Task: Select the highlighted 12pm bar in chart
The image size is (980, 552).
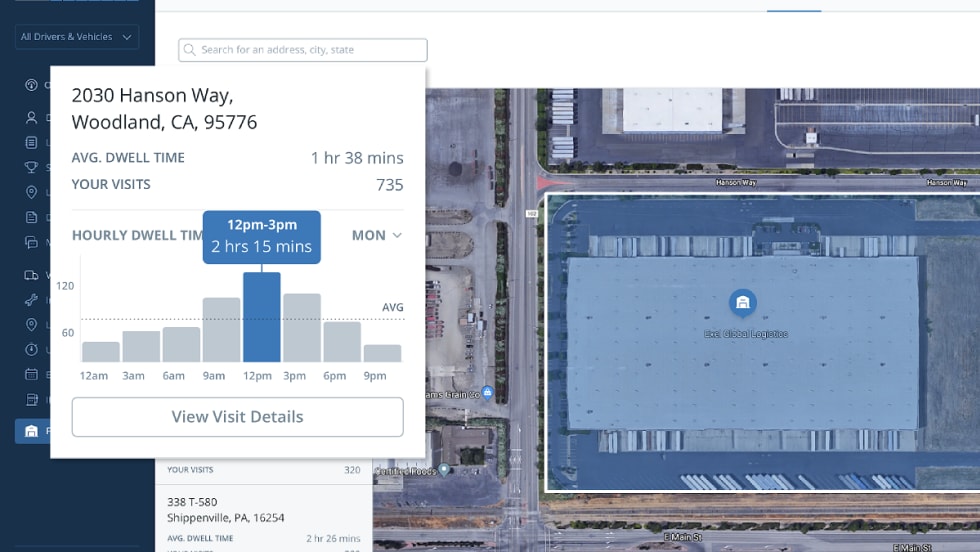Action: [261, 317]
